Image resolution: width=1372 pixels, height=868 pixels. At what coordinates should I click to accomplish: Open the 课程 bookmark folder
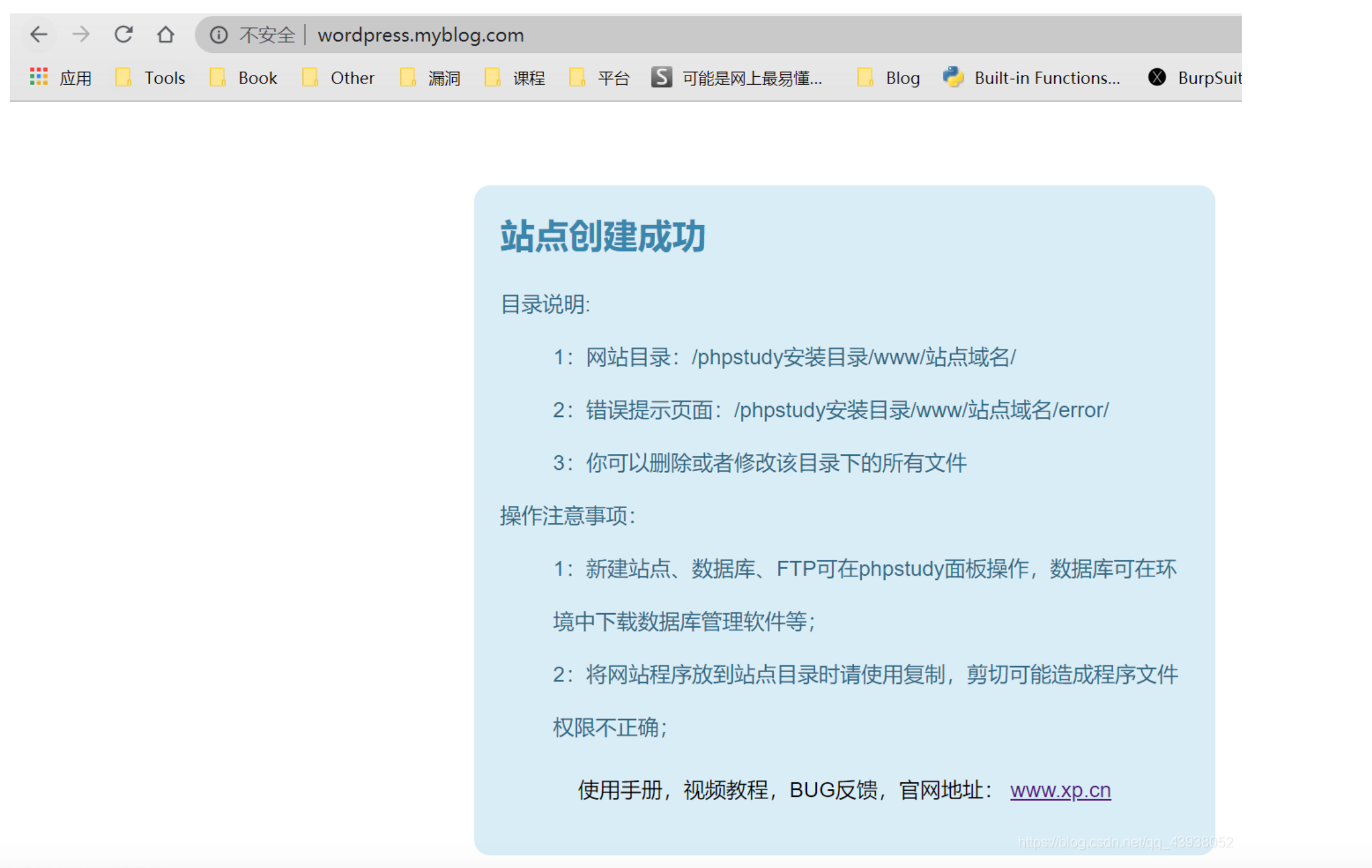[515, 78]
